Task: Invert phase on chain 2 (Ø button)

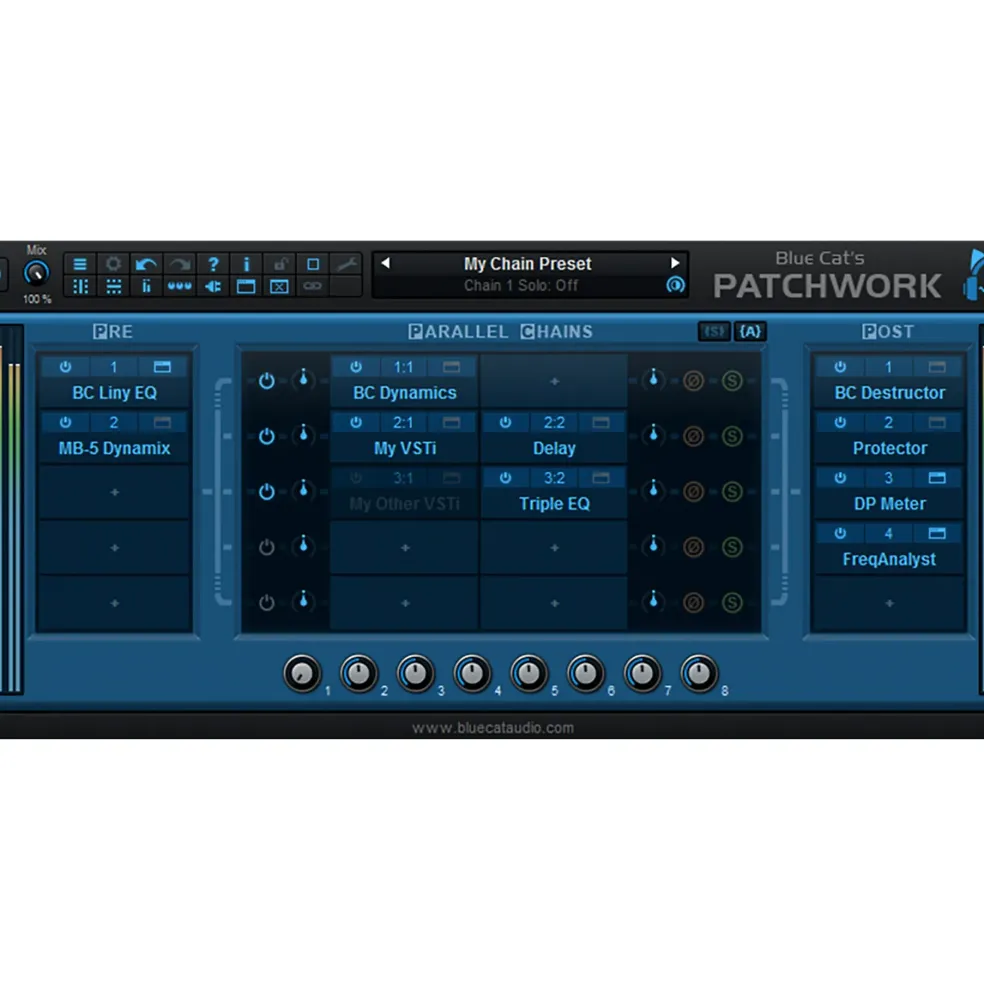Action: click(693, 436)
